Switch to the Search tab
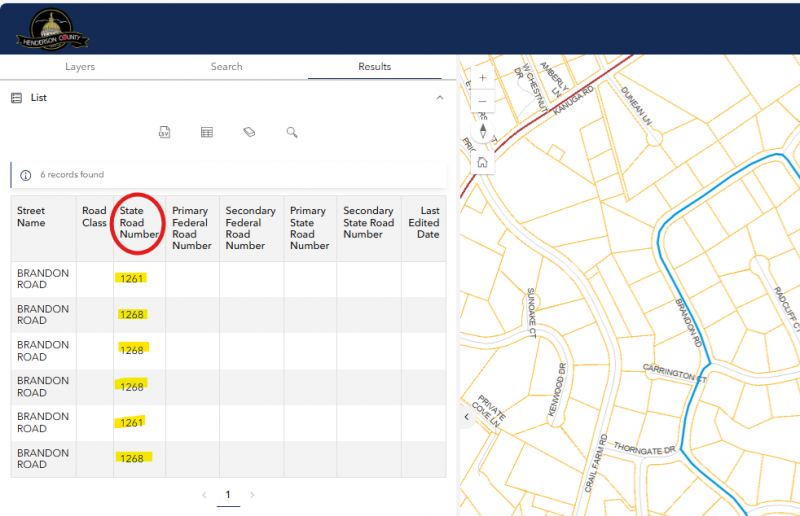This screenshot has height=516, width=800. click(227, 66)
